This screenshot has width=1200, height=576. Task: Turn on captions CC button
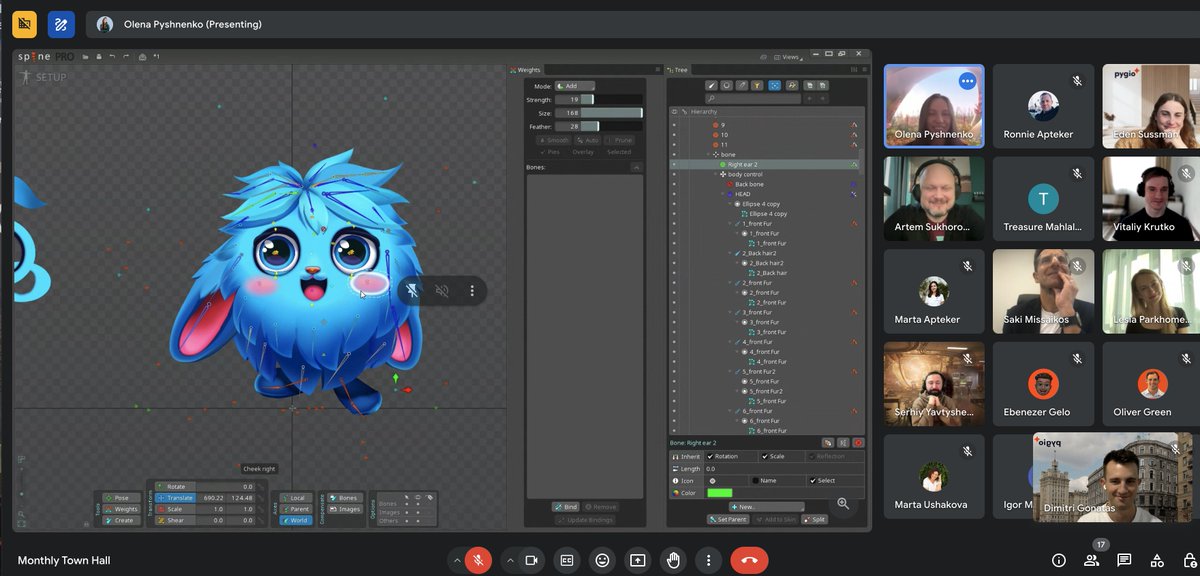566,560
